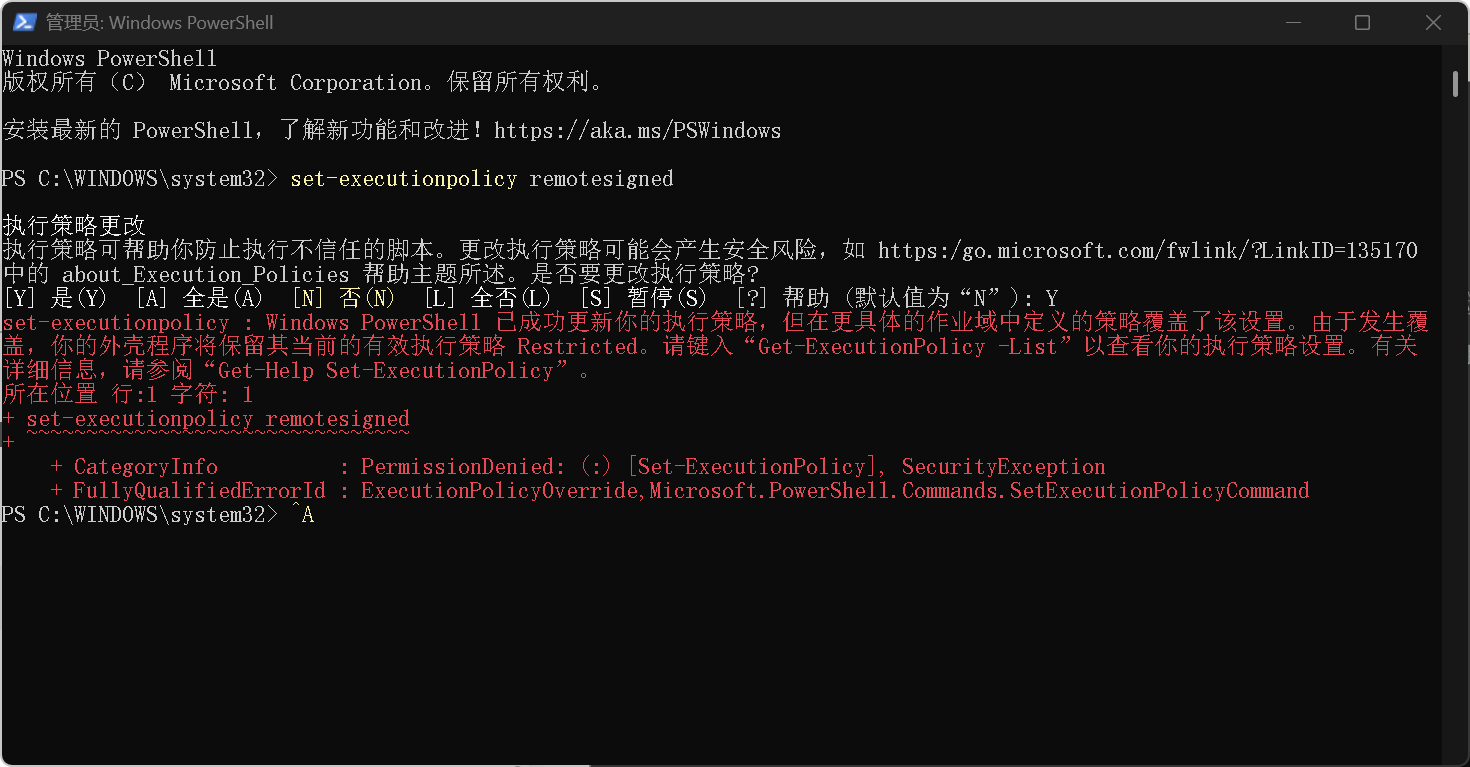Select the word "Restricted" in the error message
This screenshot has height=767, width=1470.
pos(577,345)
